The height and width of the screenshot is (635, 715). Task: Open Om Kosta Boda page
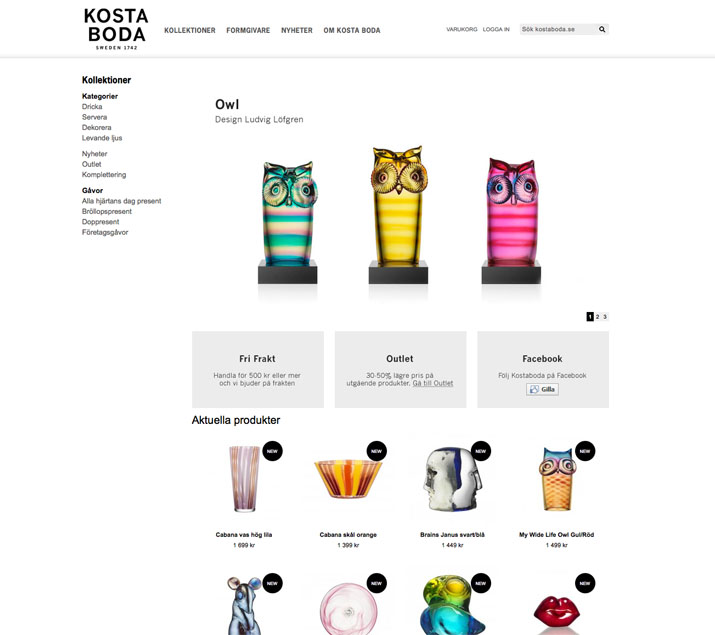click(352, 31)
